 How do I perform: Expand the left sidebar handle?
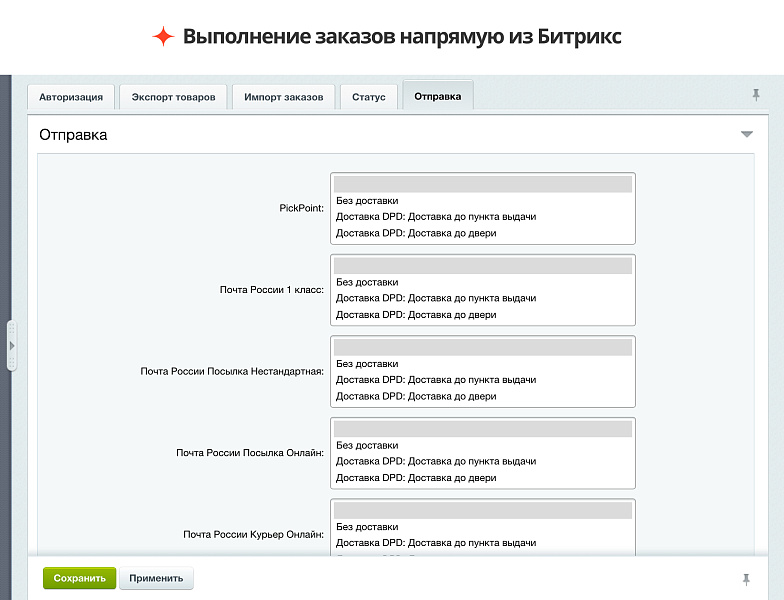[x=12, y=345]
